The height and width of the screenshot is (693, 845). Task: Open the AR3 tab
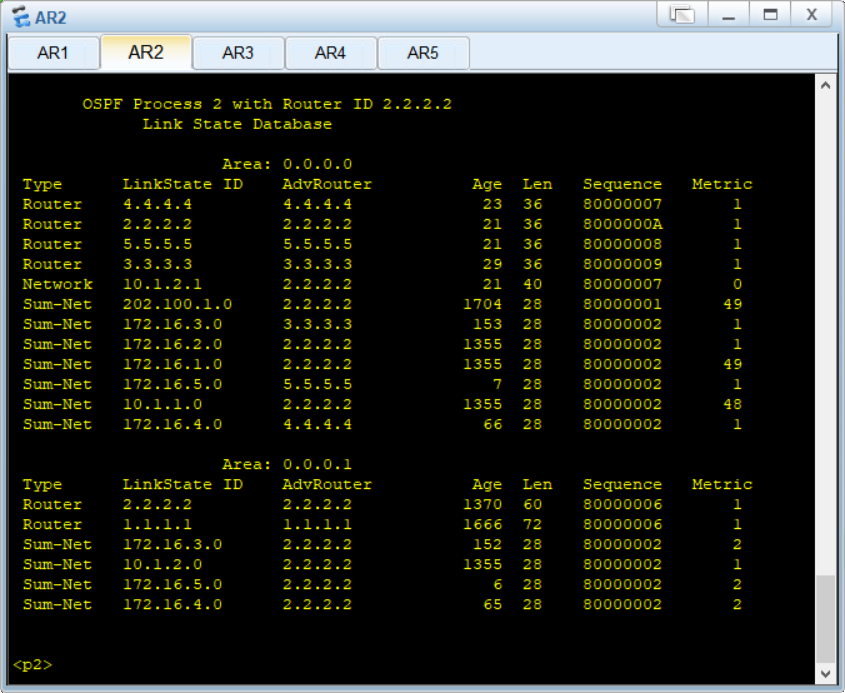(x=238, y=53)
